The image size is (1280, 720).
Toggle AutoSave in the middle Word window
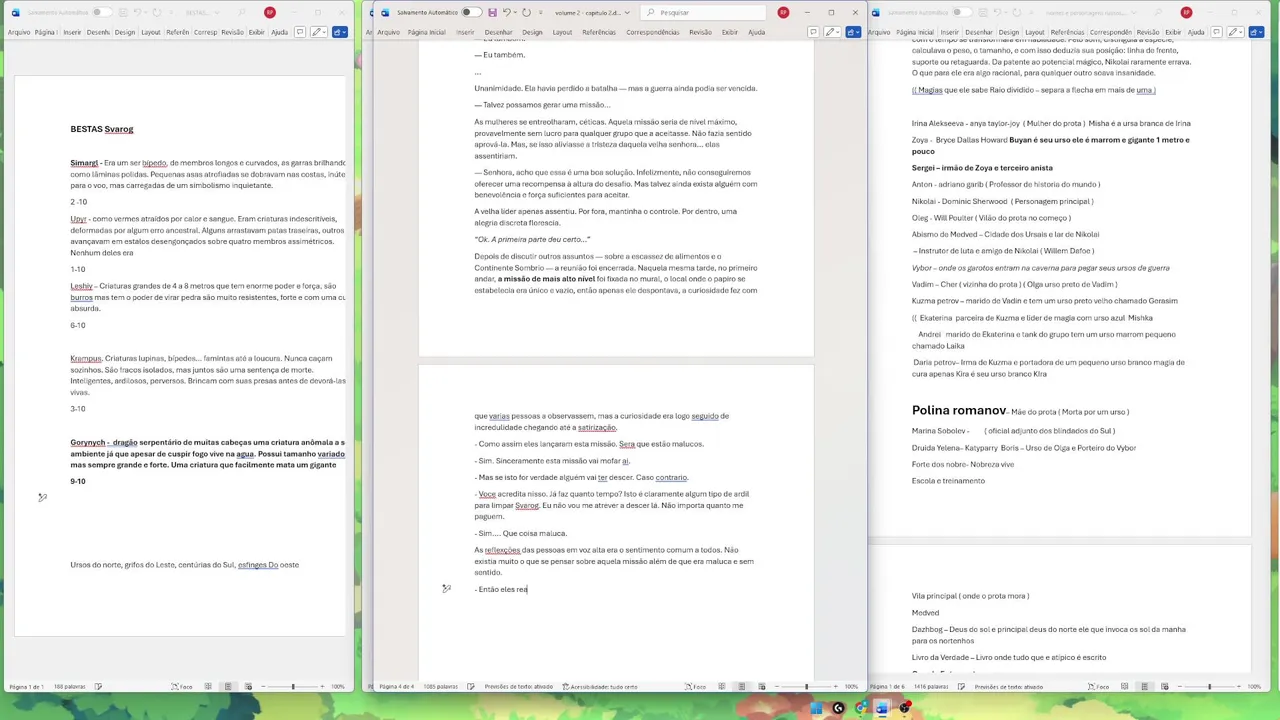click(x=471, y=12)
